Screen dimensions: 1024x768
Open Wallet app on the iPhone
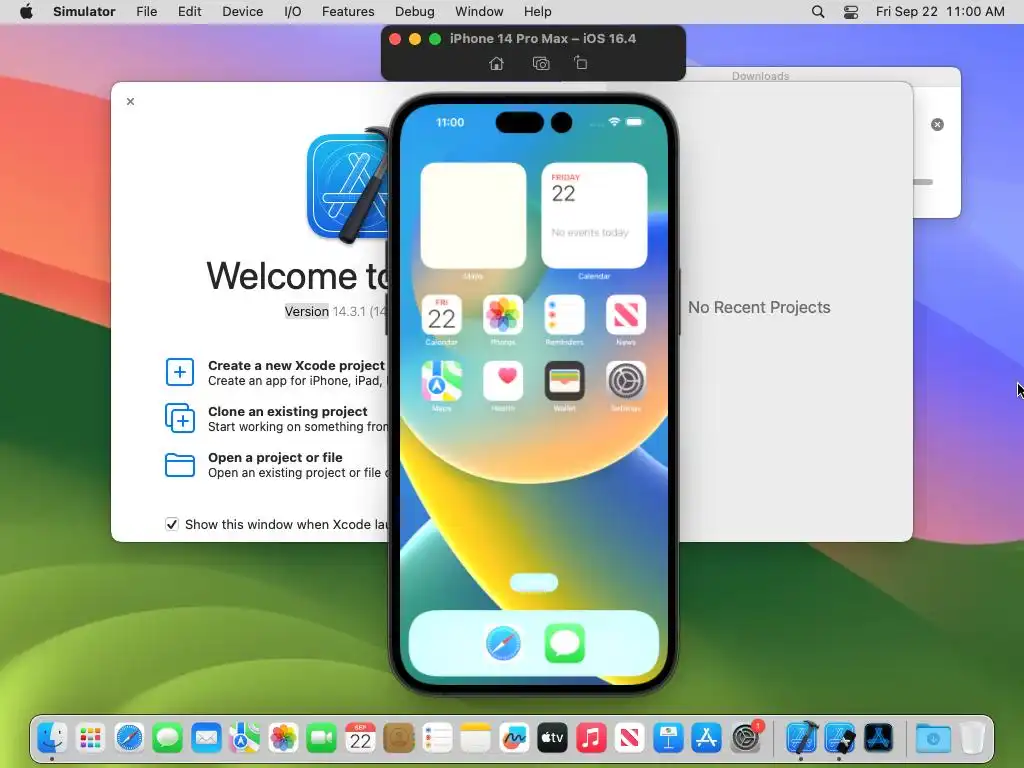click(564, 381)
